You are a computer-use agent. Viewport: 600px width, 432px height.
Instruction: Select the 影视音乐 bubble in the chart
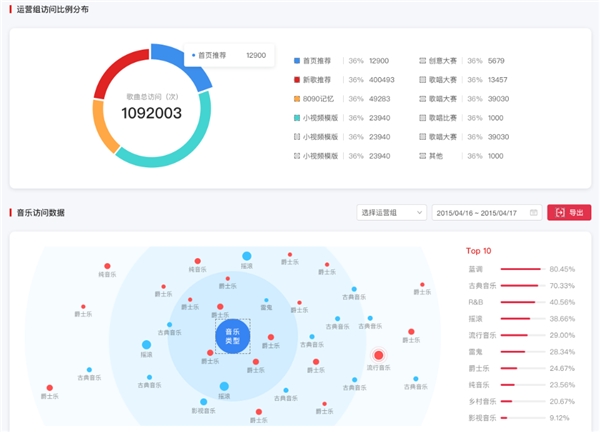204,402
